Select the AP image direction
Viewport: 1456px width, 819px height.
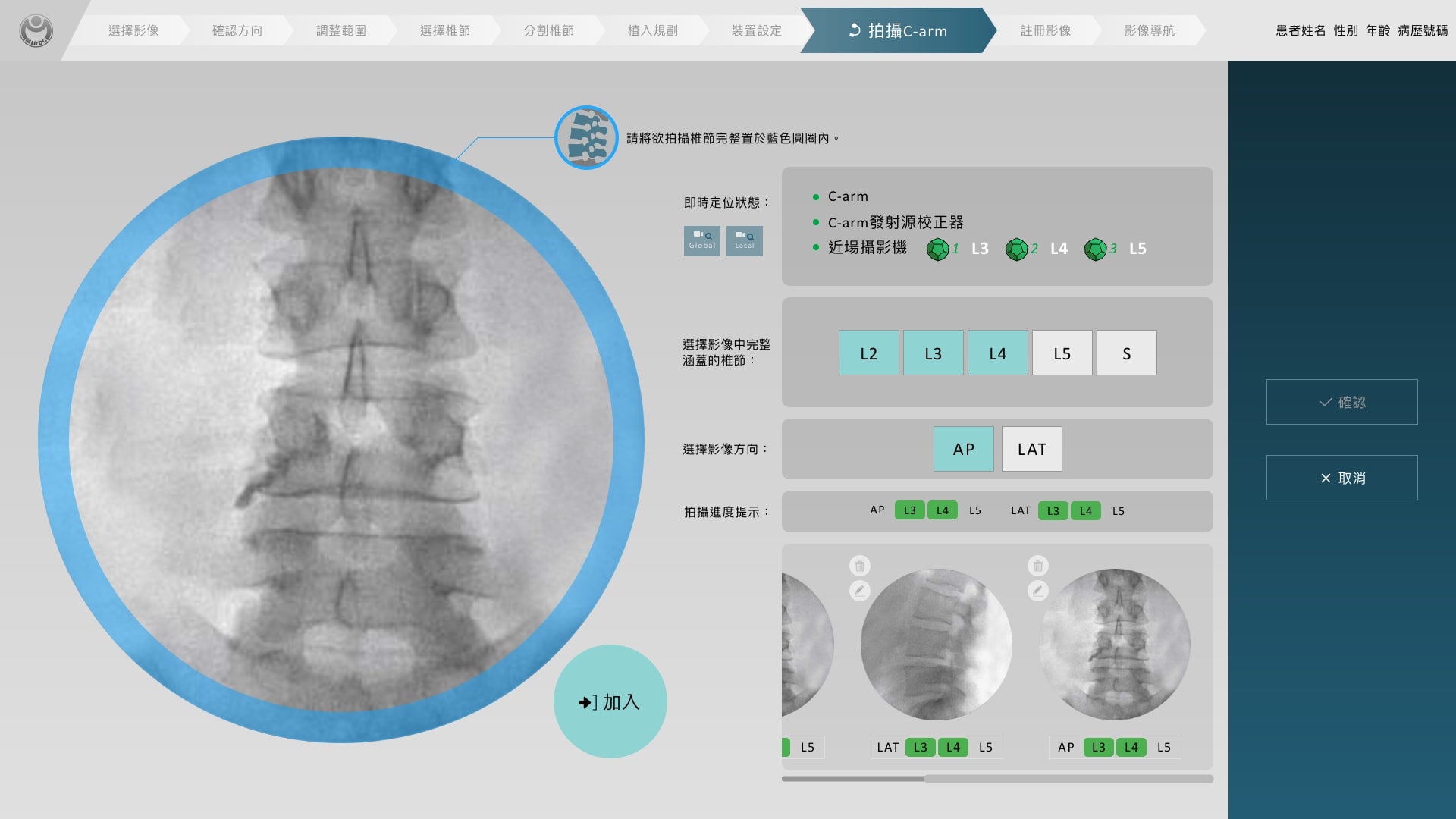click(x=963, y=449)
